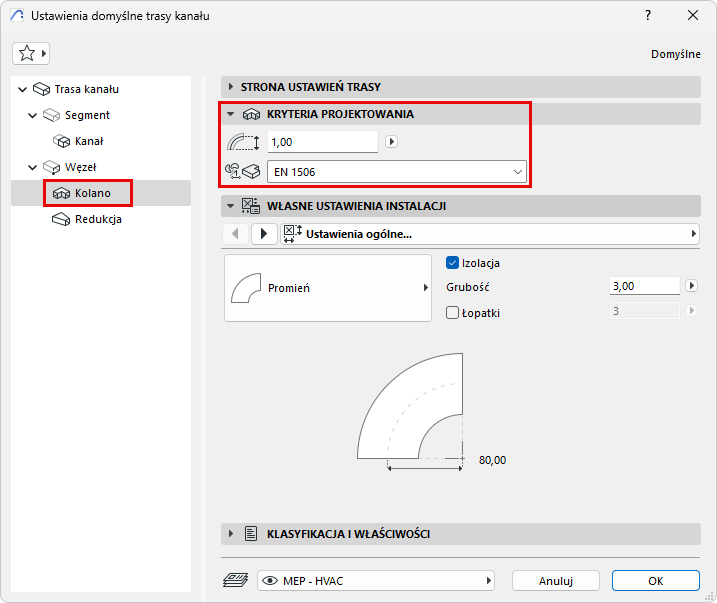Expand the Strona ustawień trasy panel

tap(231, 87)
